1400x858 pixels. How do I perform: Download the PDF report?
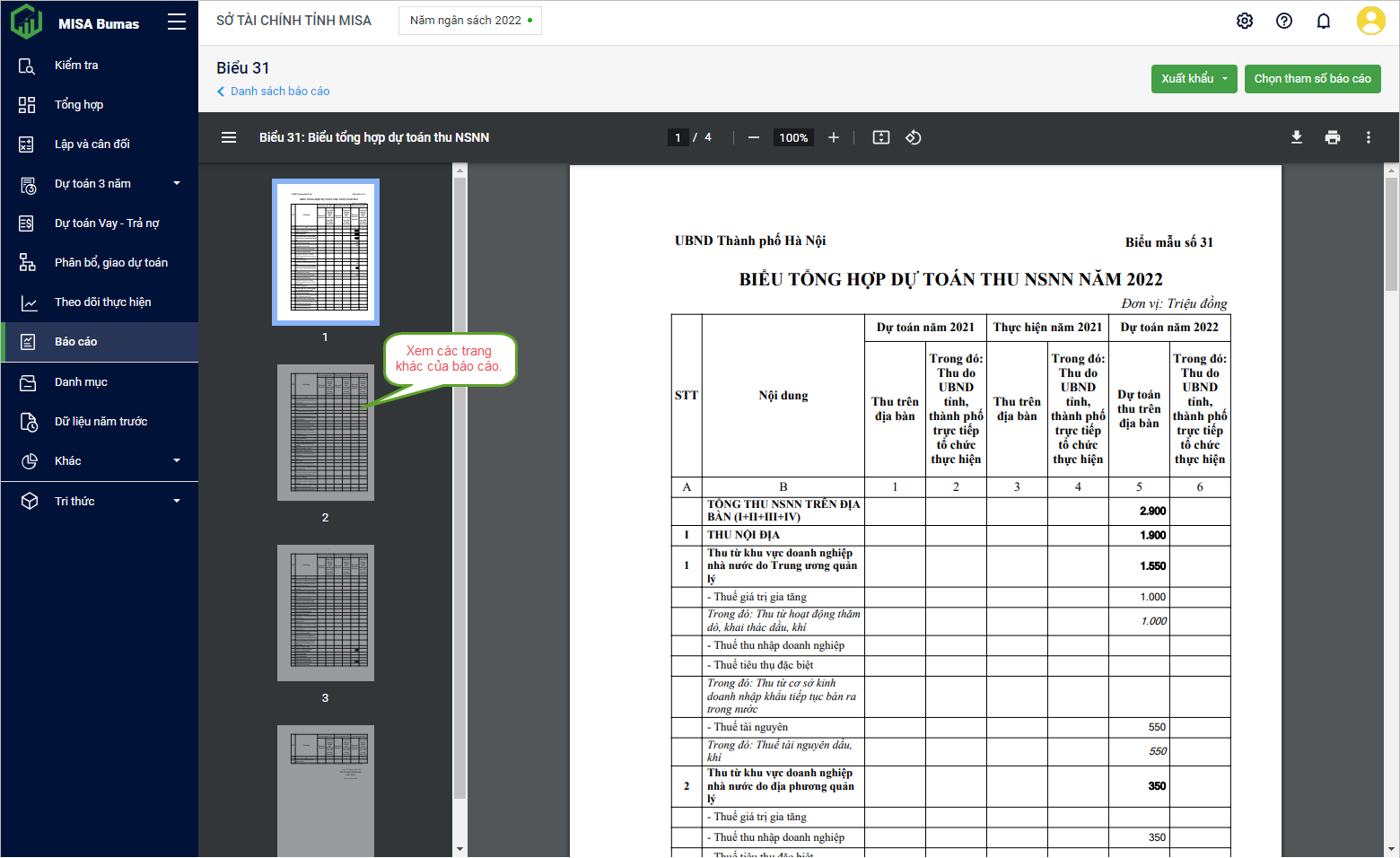click(x=1296, y=137)
